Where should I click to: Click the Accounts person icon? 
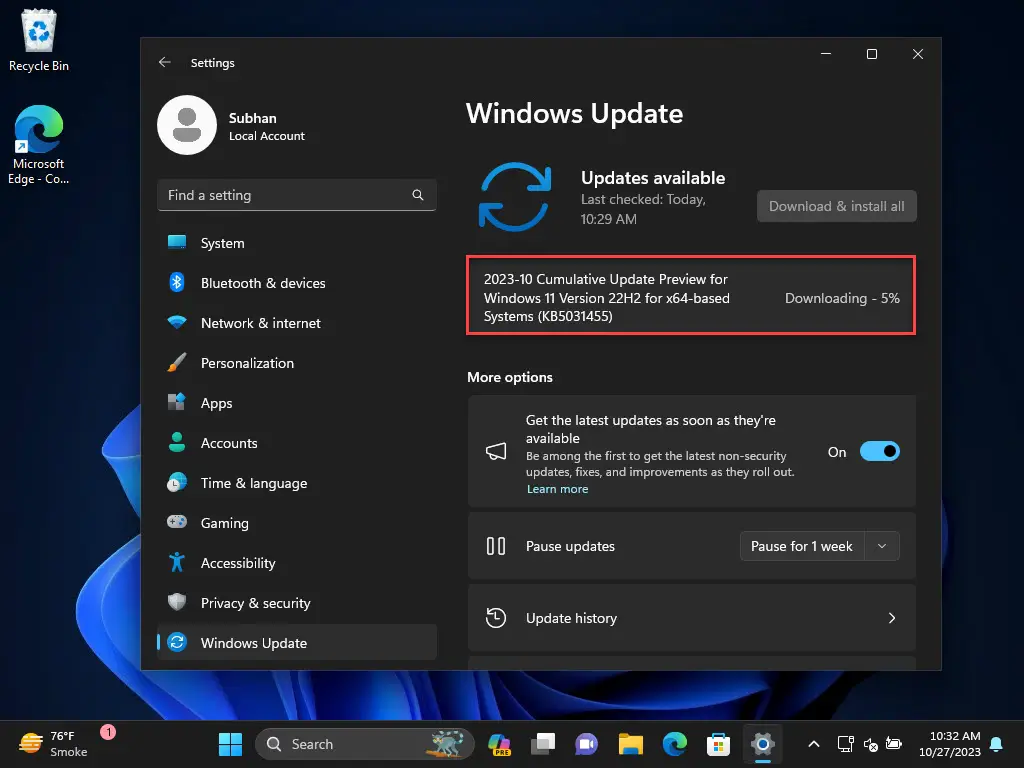pos(177,442)
